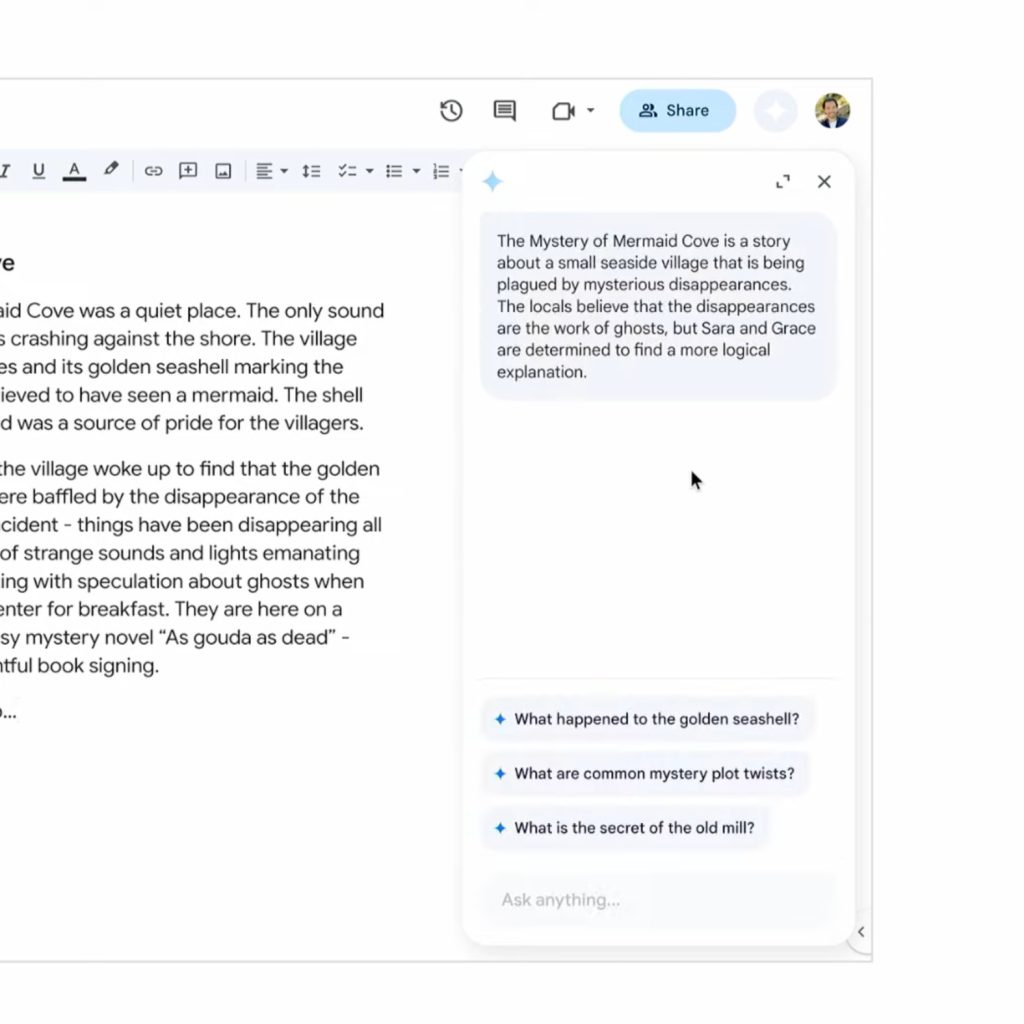Toggle the Gemini sparkle button near Share
Screen dimensions: 1024x1024
(775, 111)
